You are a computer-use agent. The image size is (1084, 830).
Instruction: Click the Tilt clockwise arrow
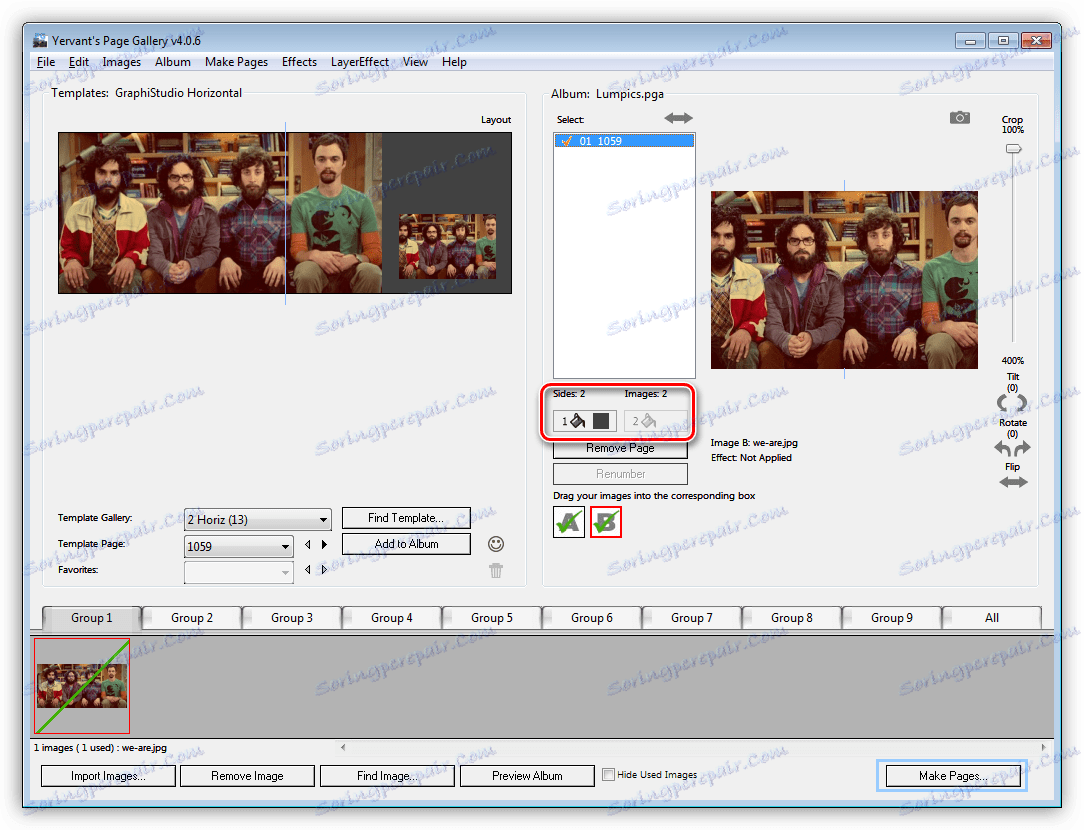(x=1022, y=402)
